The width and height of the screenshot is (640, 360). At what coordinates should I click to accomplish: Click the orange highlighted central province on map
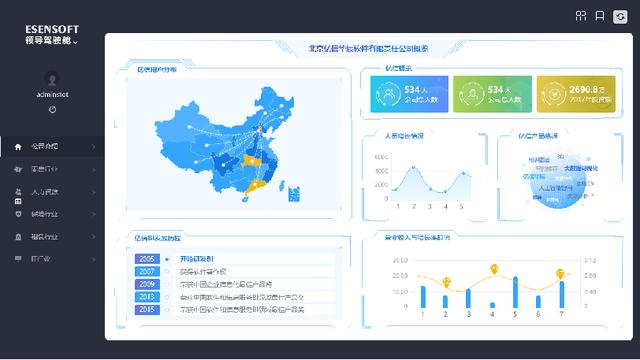click(x=251, y=162)
